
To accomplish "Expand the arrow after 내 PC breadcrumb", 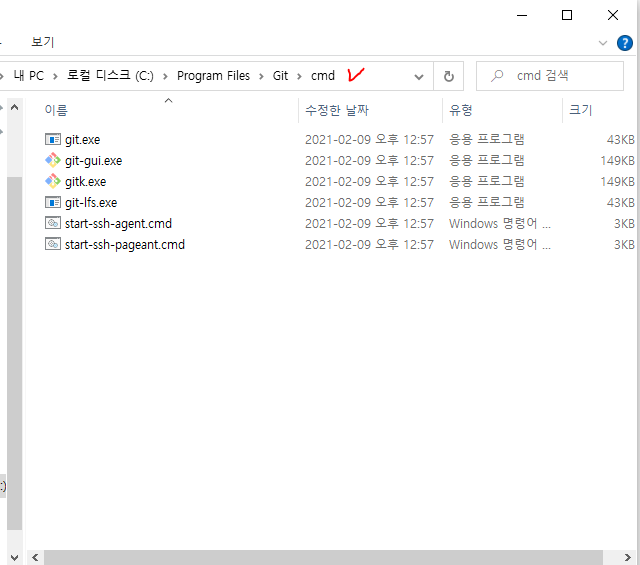I will click(55, 76).
